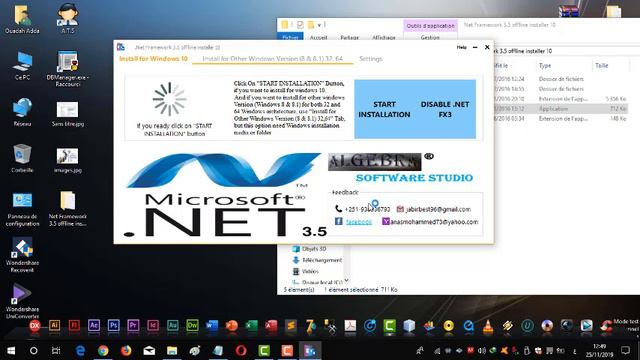Click the DISABLE .NET FX3 button
Viewport: 640px width, 360px height.
coord(444,109)
